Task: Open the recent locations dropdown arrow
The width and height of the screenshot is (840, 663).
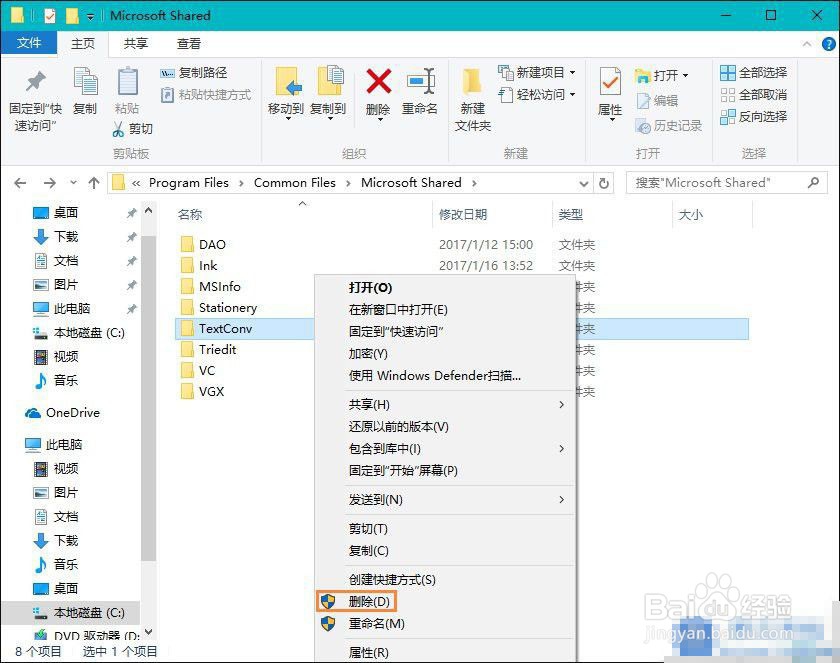Action: tap(73, 183)
